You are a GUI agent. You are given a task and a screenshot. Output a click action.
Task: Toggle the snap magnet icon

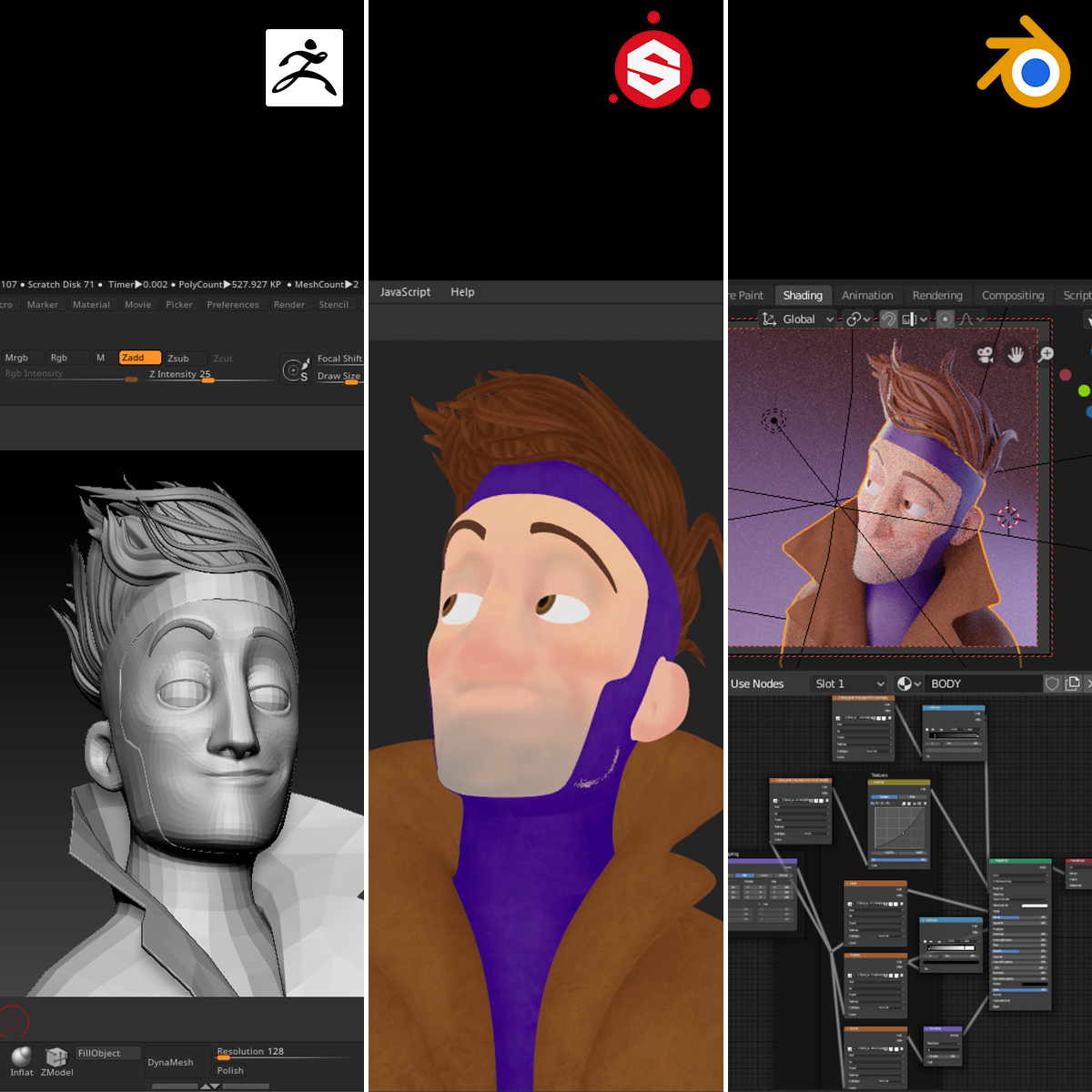888,319
